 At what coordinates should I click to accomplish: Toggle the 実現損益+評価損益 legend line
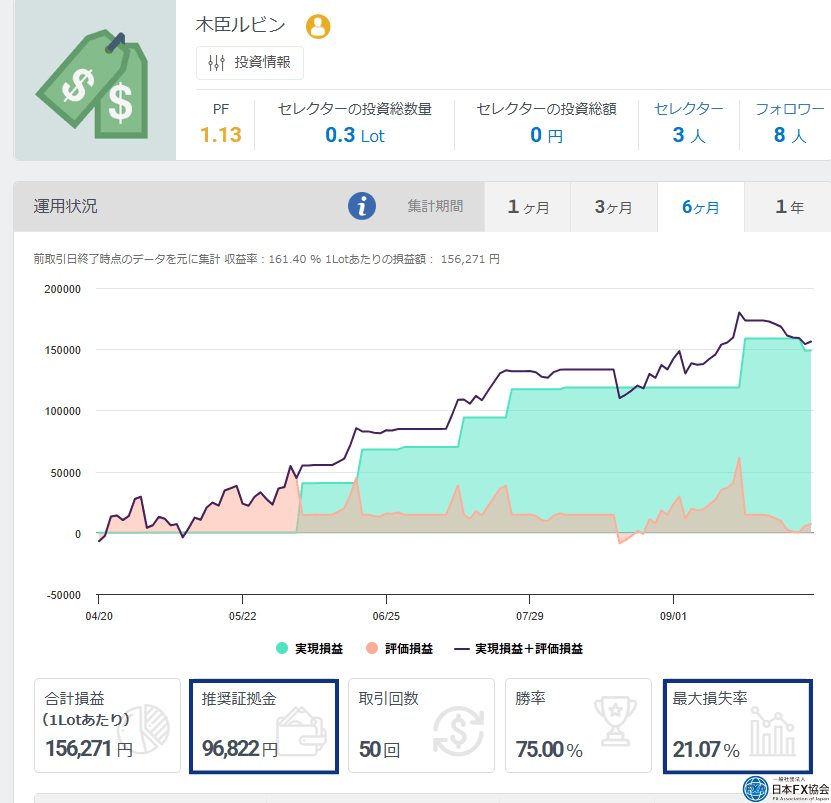pyautogui.click(x=519, y=648)
